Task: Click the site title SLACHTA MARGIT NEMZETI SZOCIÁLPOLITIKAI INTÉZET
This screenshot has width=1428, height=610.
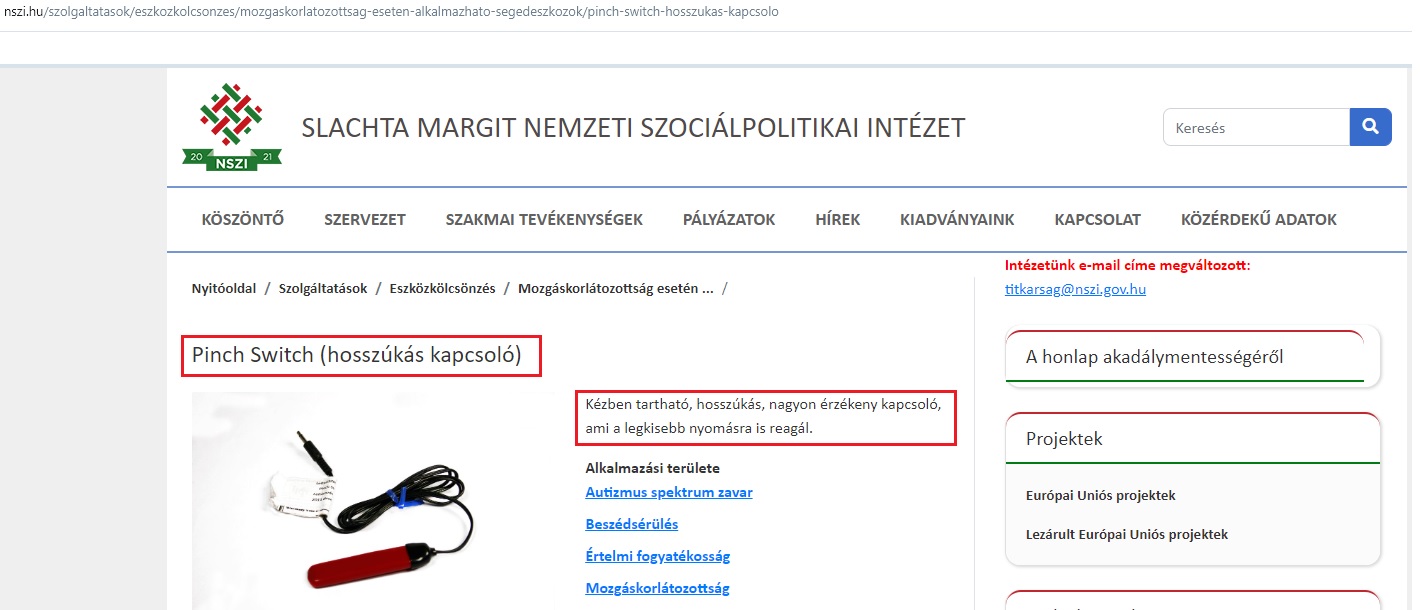Action: tap(633, 128)
